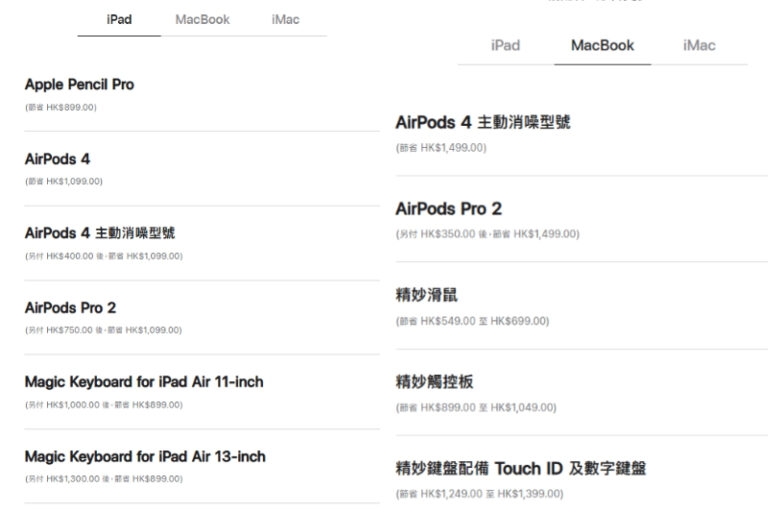The height and width of the screenshot is (512, 768).
Task: Open the iMac tab above the 精妙滑鼠 list
Action: (x=699, y=46)
